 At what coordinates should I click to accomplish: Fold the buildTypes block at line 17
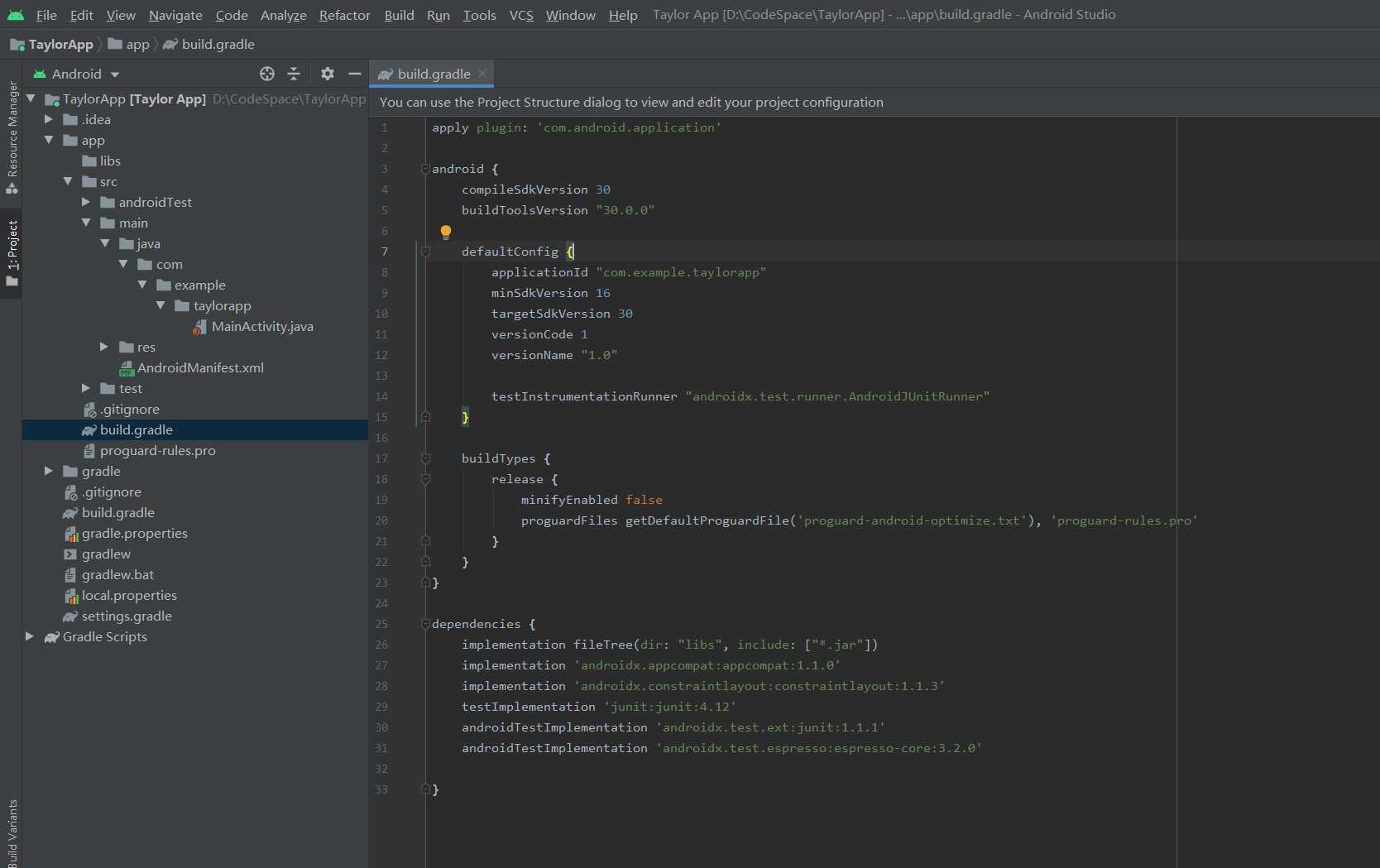pos(425,458)
